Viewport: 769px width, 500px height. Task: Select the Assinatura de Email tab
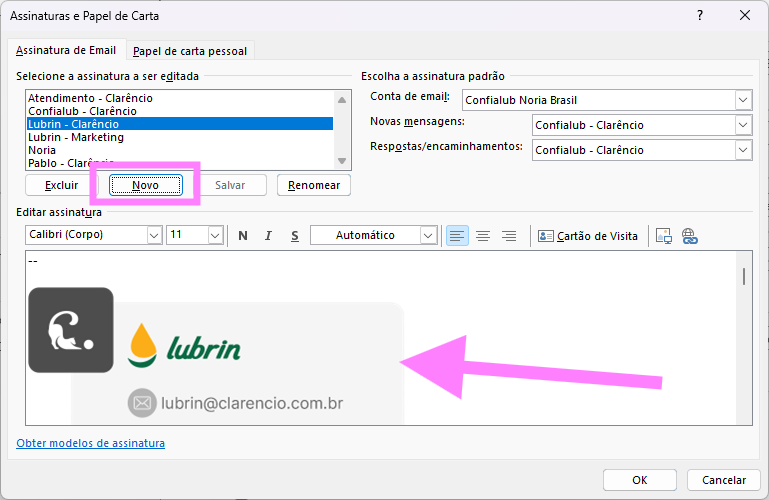[x=66, y=50]
